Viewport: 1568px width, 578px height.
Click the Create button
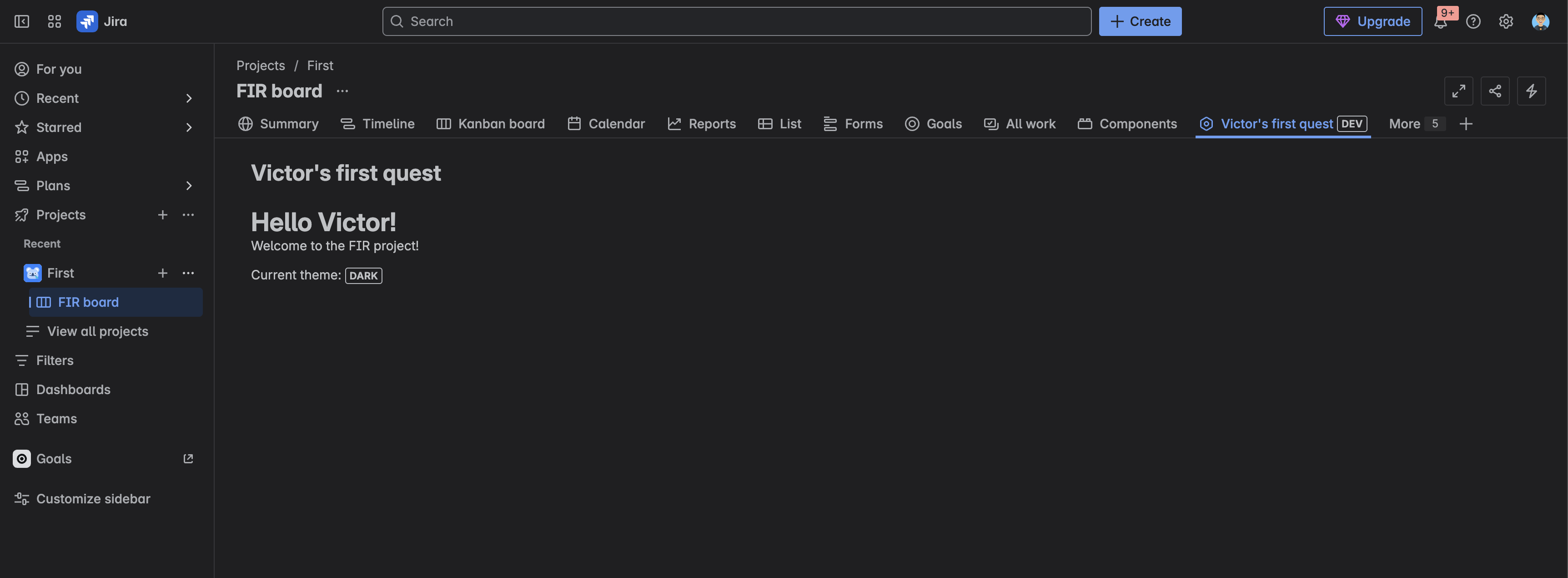click(1140, 21)
